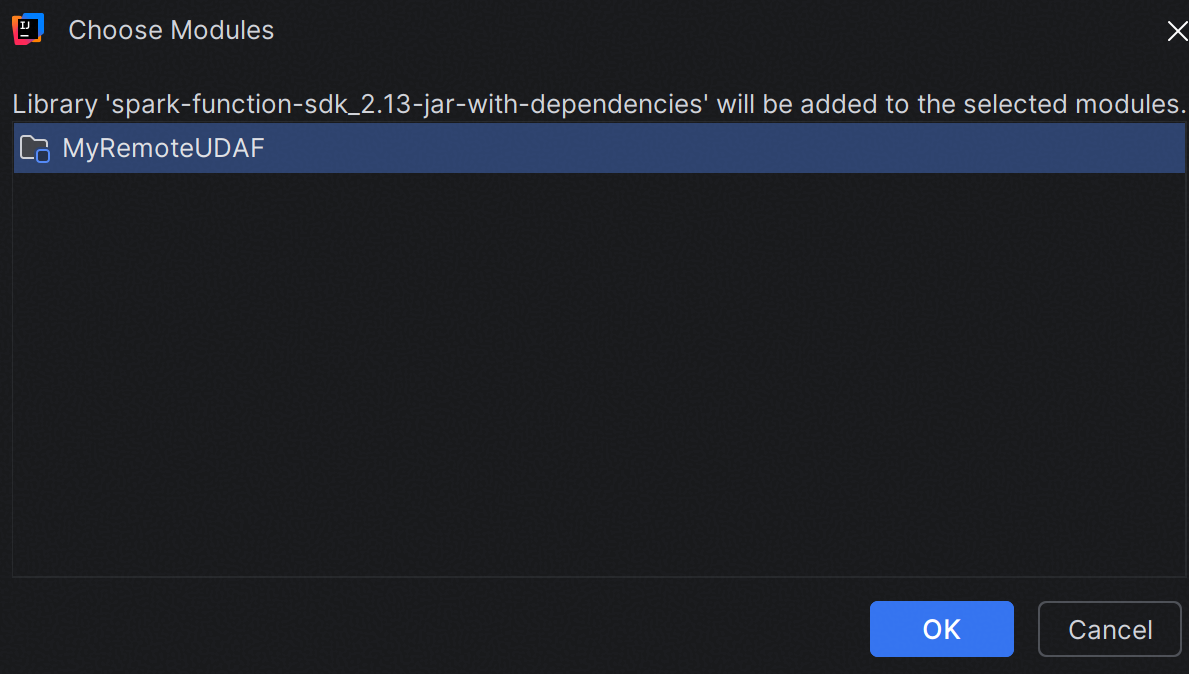1189x674 pixels.
Task: Close the Choose Modules dialog
Action: tap(1177, 31)
